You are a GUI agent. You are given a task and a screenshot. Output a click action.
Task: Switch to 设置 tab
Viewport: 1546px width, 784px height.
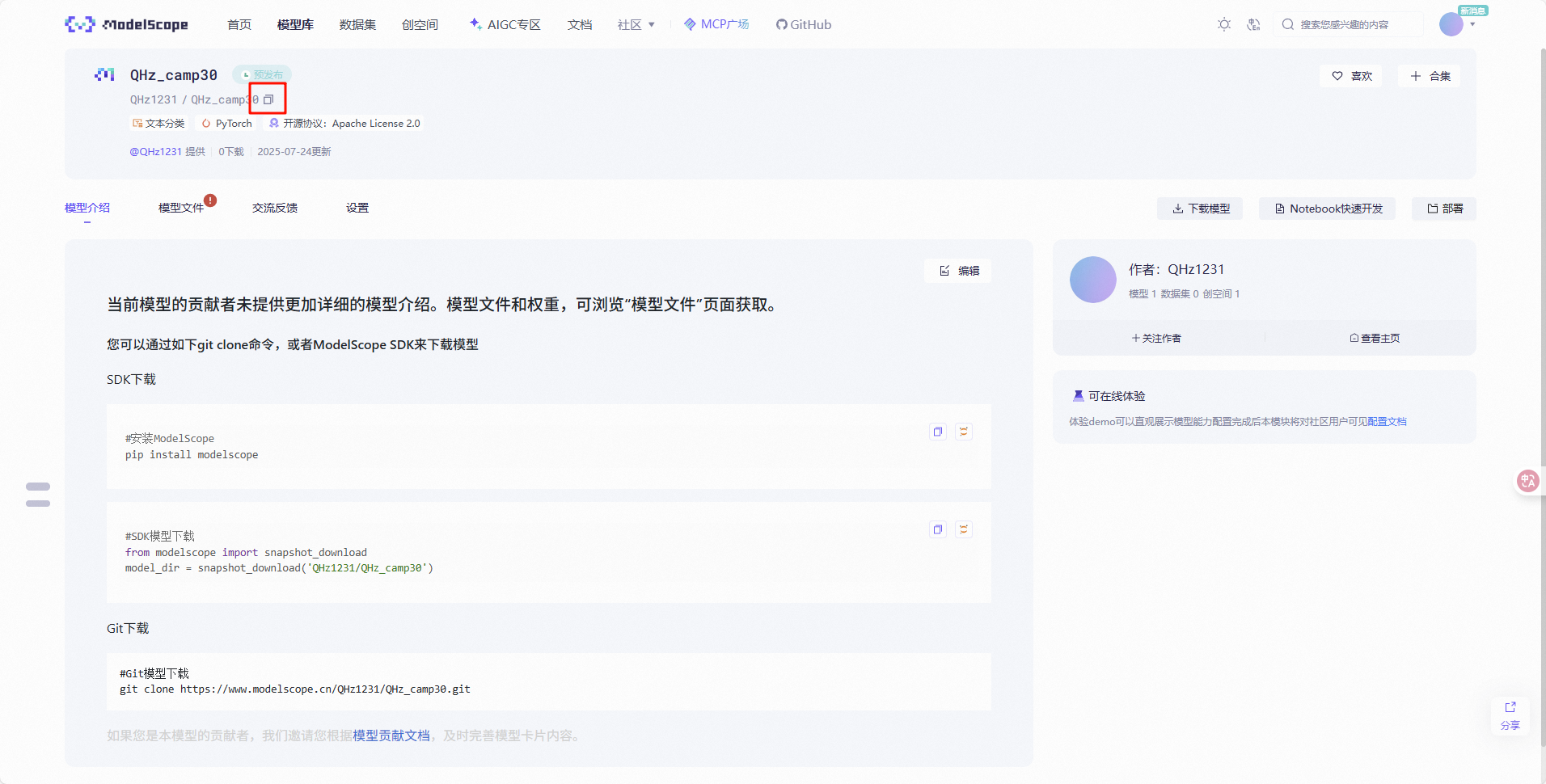tap(357, 208)
